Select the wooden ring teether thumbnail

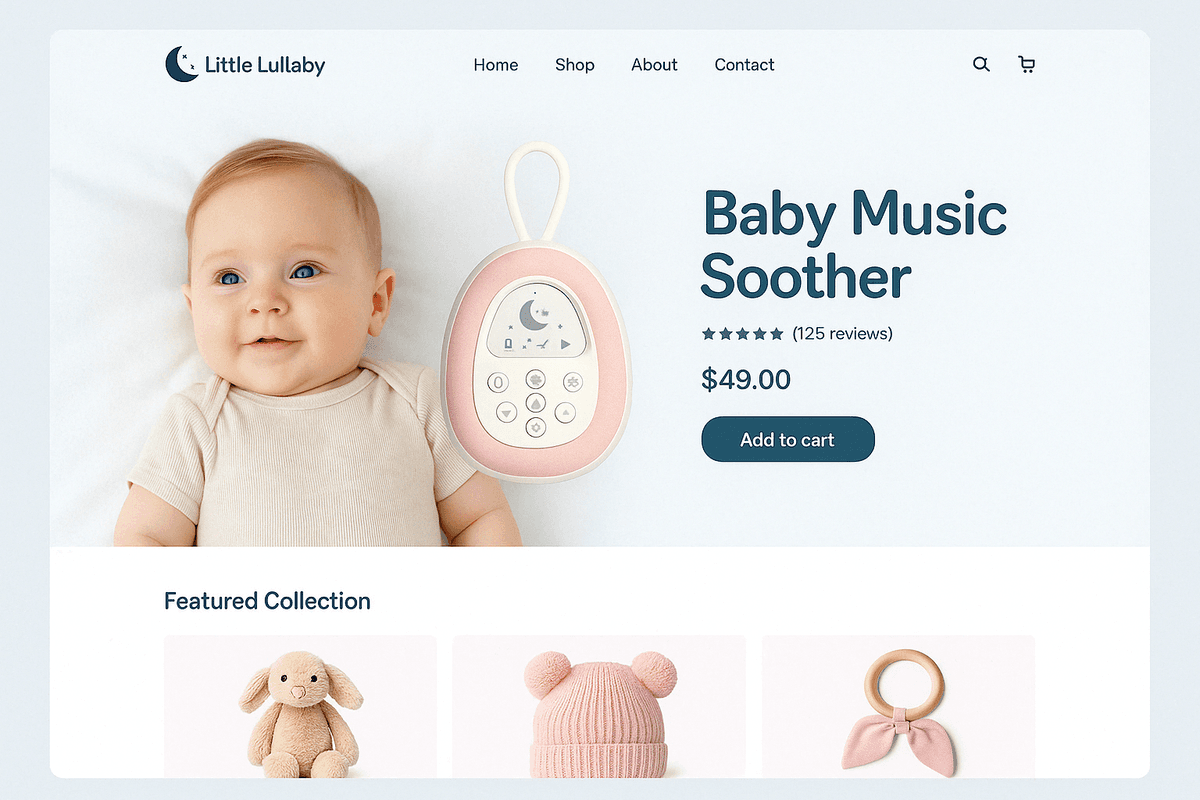tap(898, 706)
